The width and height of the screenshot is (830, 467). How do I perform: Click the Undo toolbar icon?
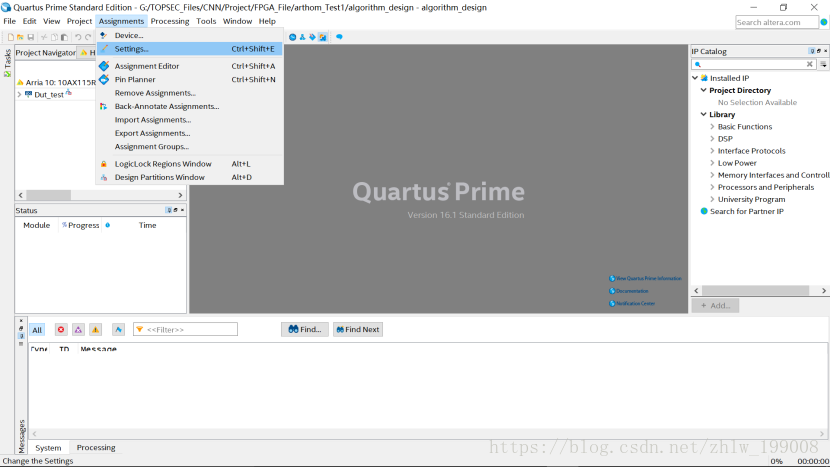(78, 37)
